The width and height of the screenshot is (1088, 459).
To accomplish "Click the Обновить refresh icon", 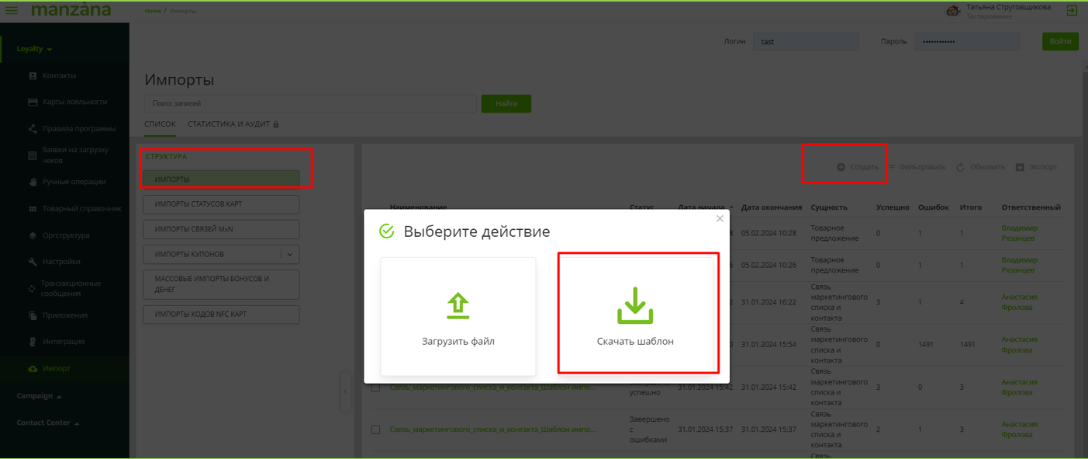I will pyautogui.click(x=960, y=166).
